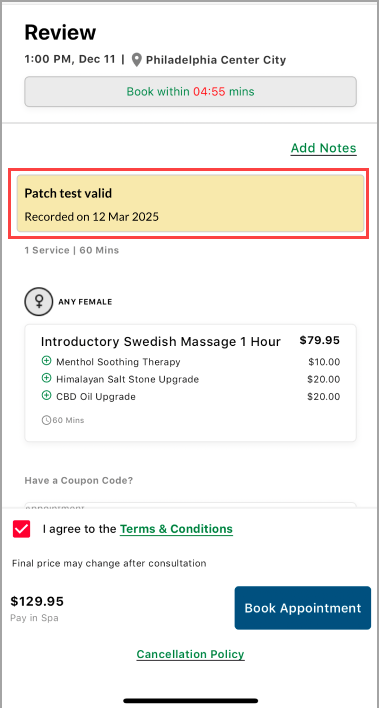The width and height of the screenshot is (379, 708).
Task: Open the Add Notes link
Action: pyautogui.click(x=323, y=148)
